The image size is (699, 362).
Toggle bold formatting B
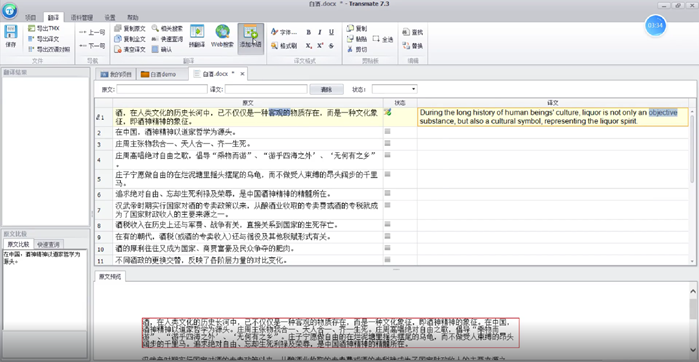308,32
